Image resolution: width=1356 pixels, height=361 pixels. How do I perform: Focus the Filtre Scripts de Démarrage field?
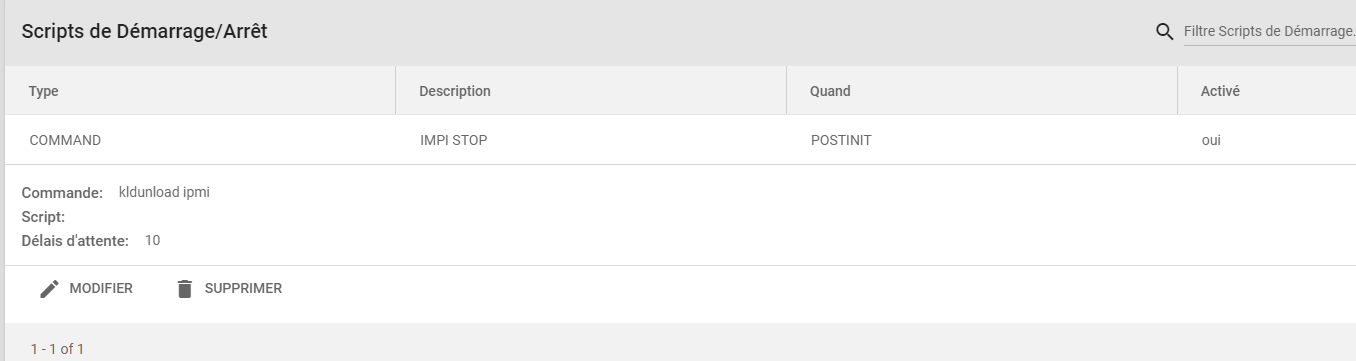point(1269,32)
